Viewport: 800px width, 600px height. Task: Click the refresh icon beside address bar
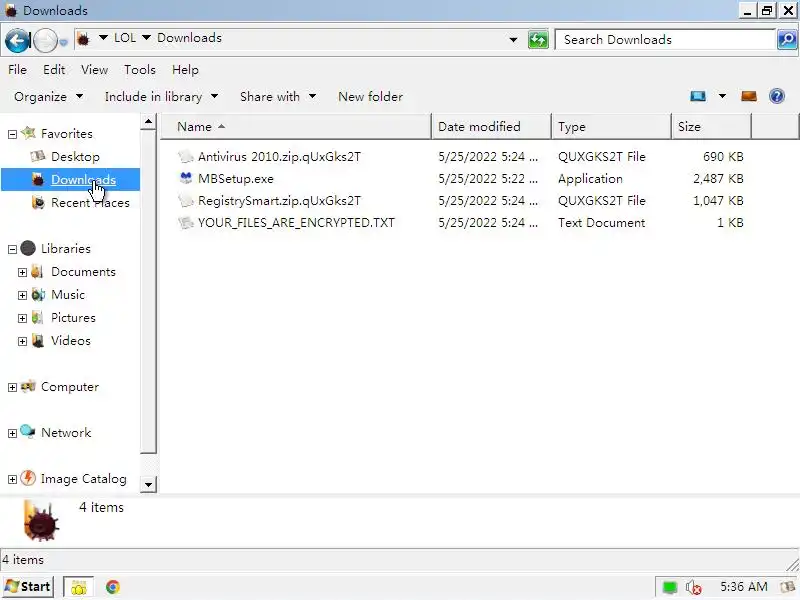click(x=538, y=40)
